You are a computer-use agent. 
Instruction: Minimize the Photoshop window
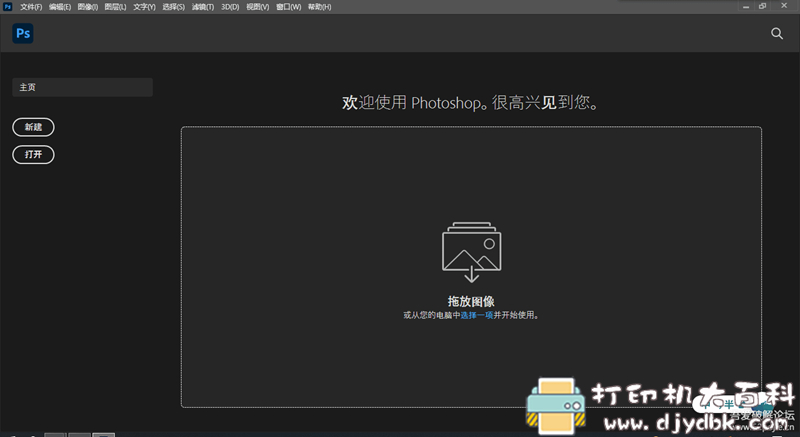click(746, 7)
